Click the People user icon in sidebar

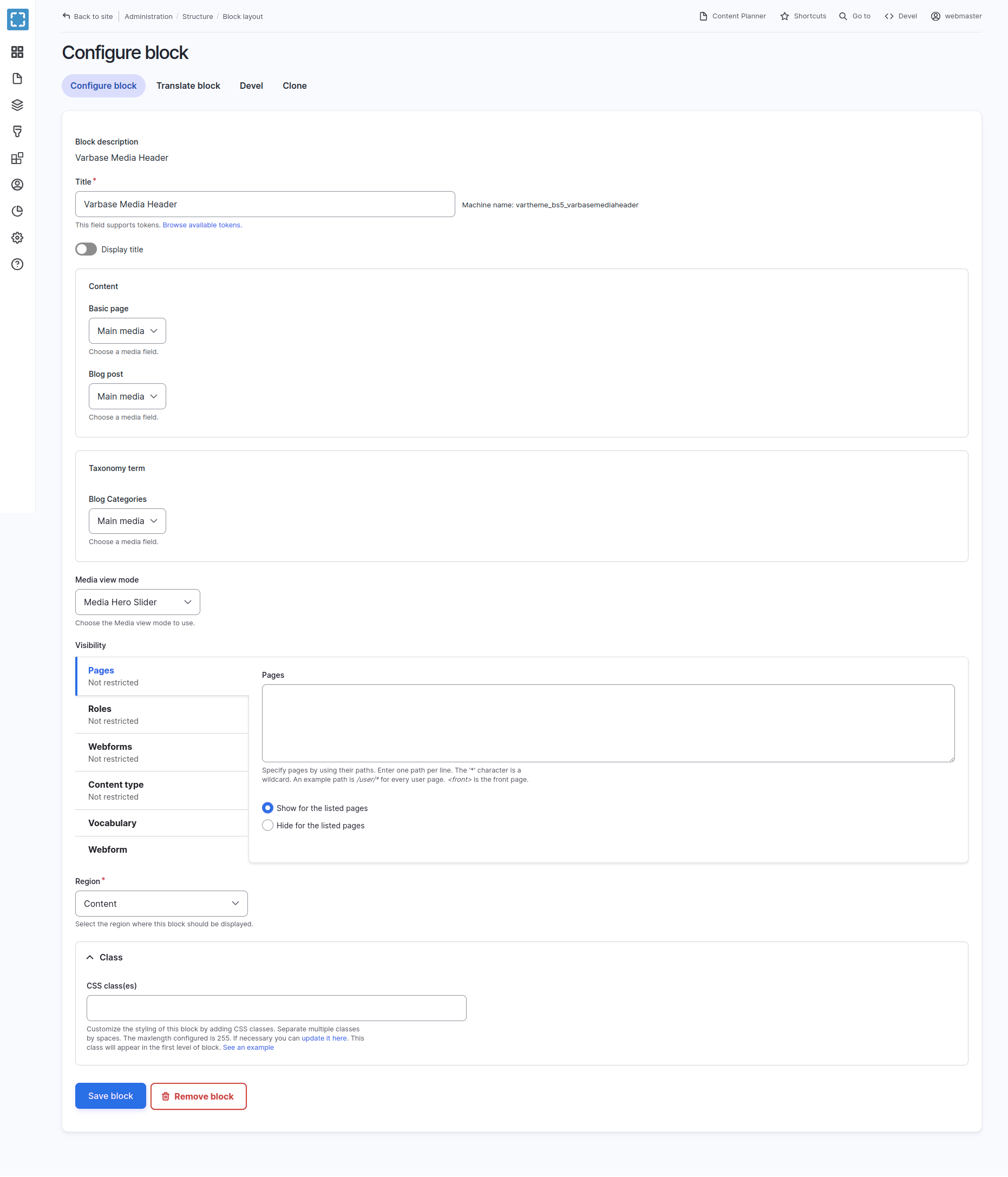tap(18, 185)
